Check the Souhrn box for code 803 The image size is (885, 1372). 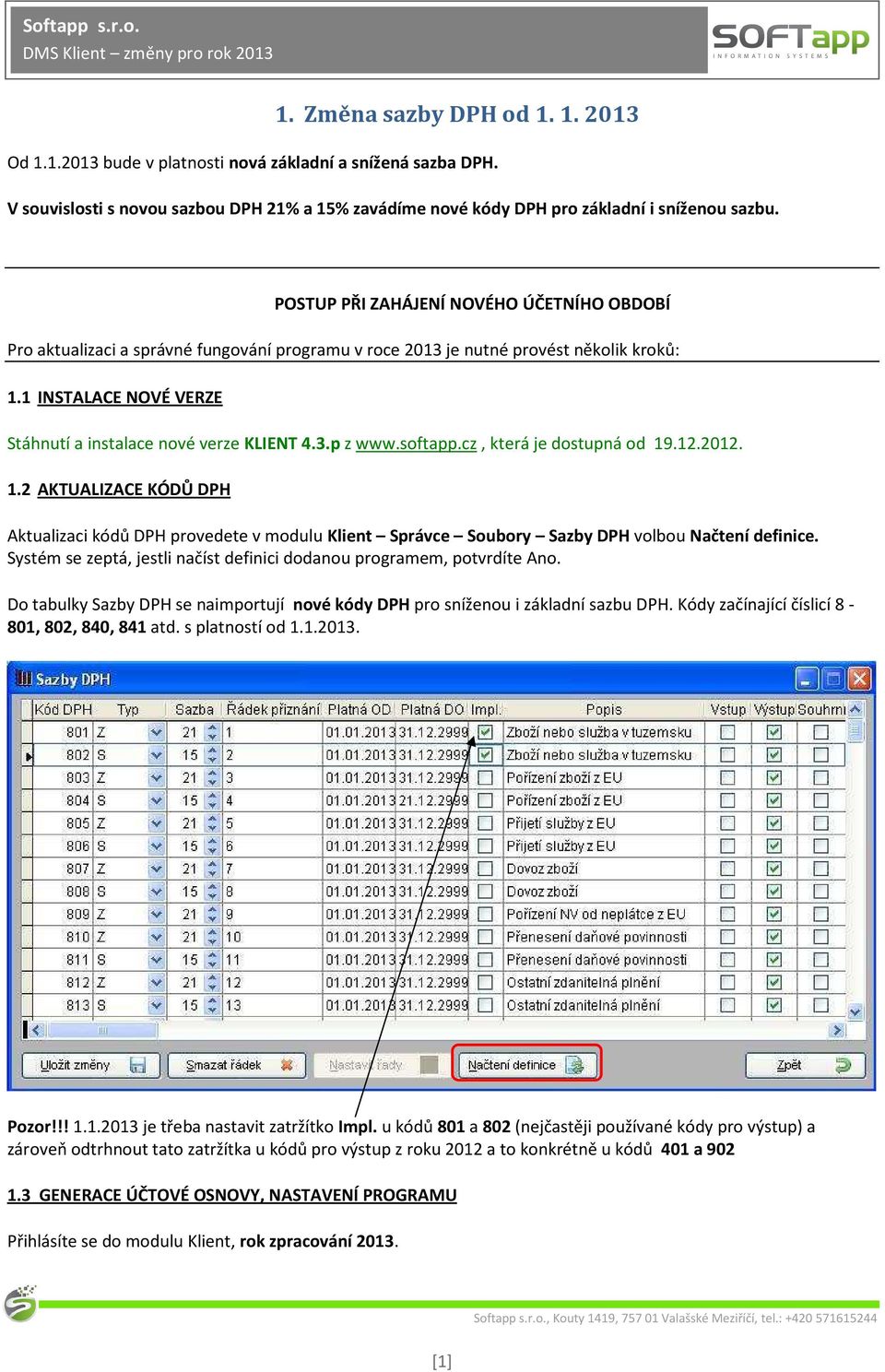pyautogui.click(x=820, y=777)
